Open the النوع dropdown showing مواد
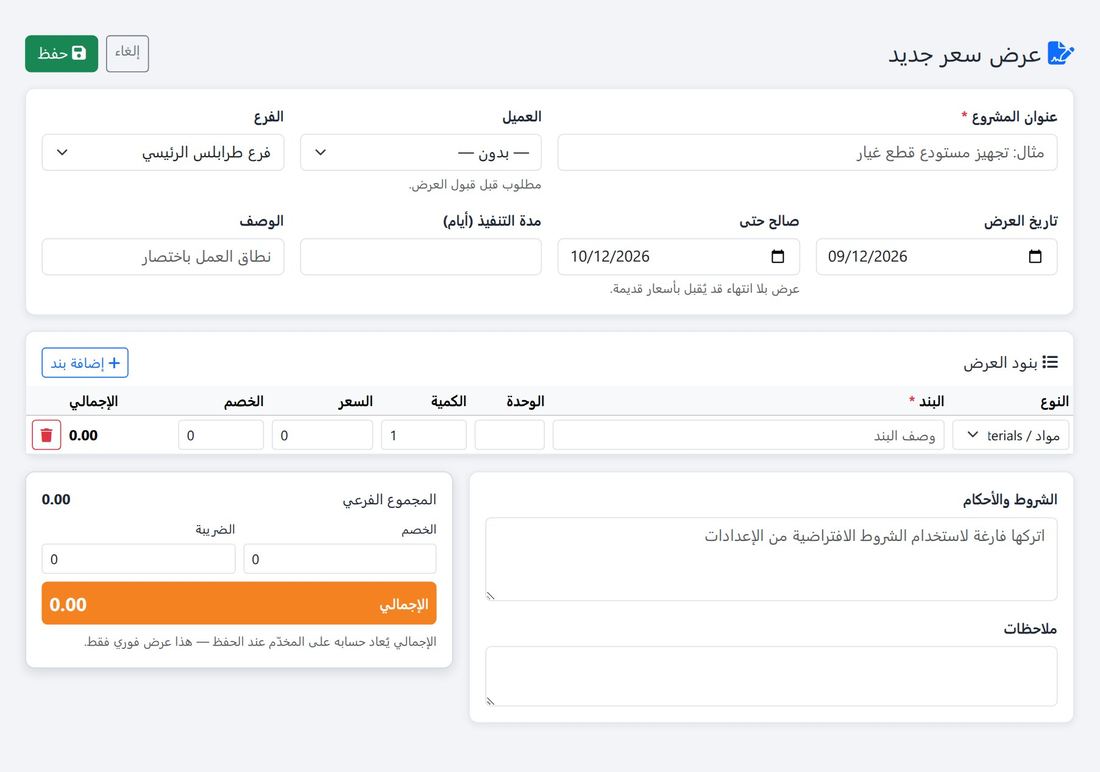Screen dimensions: 1100x772 point(1011,435)
